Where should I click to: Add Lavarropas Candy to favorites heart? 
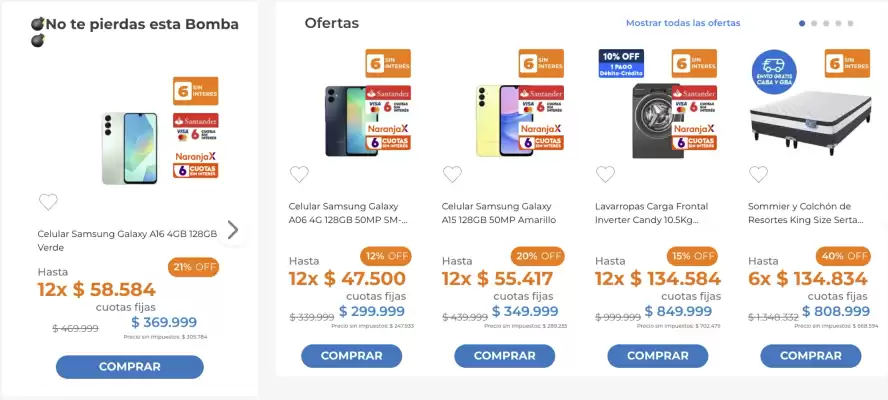tap(605, 175)
